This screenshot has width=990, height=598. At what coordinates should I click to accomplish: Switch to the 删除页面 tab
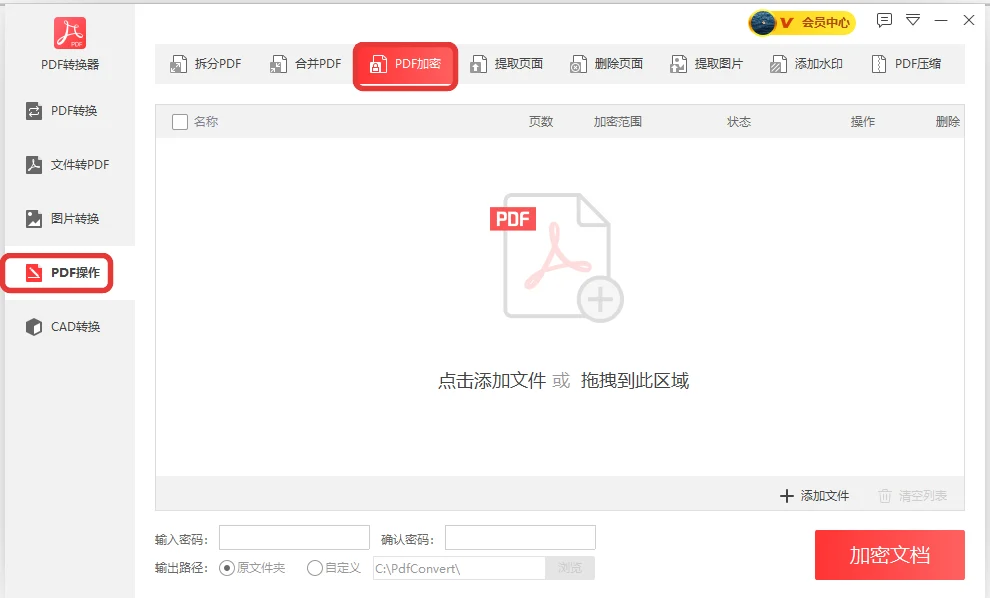click(x=606, y=64)
